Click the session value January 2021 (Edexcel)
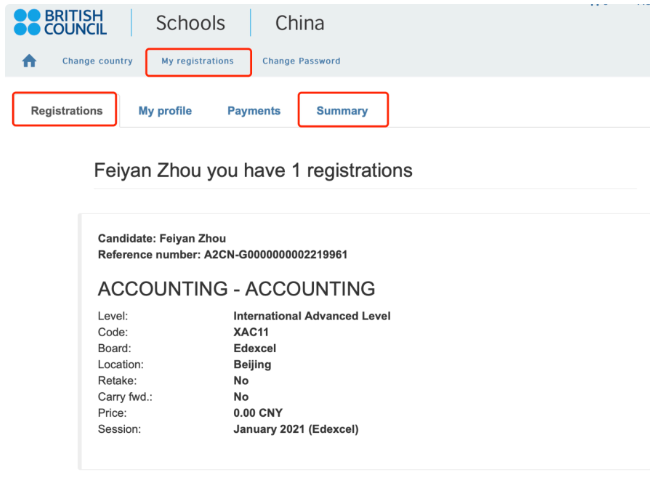Image resolution: width=650 pixels, height=484 pixels. pyautogui.click(x=296, y=429)
